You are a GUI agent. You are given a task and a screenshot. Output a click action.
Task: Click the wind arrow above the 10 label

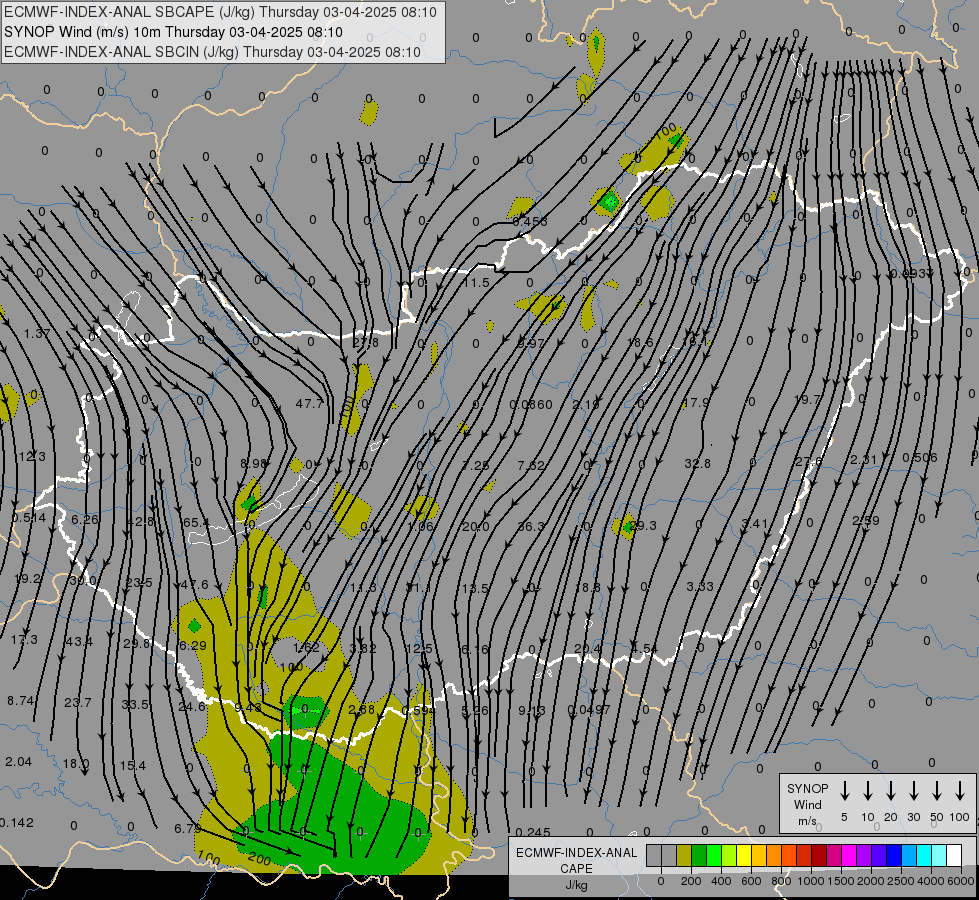pos(867,791)
